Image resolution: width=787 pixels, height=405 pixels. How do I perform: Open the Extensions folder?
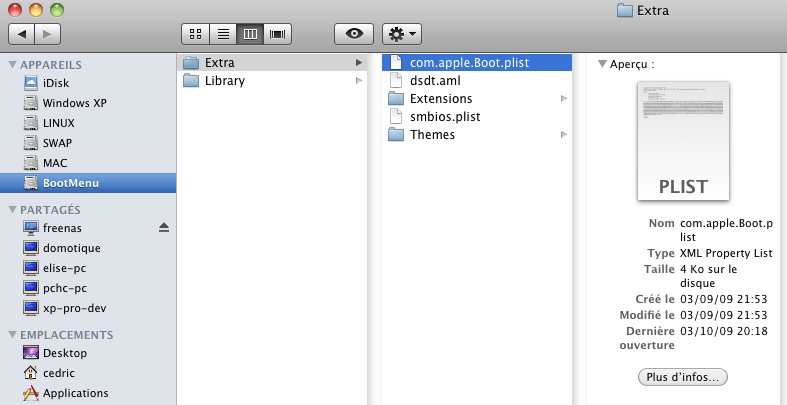477,99
